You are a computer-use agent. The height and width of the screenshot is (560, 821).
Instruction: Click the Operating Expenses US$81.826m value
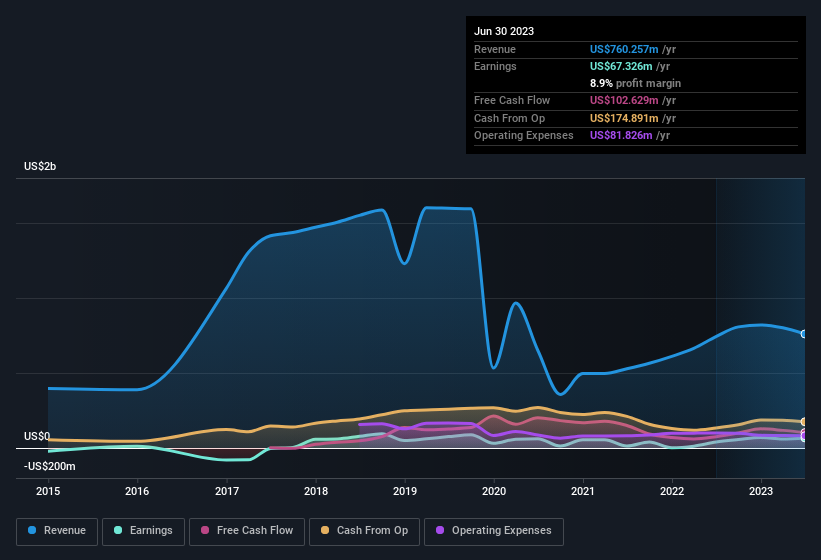tap(621, 136)
